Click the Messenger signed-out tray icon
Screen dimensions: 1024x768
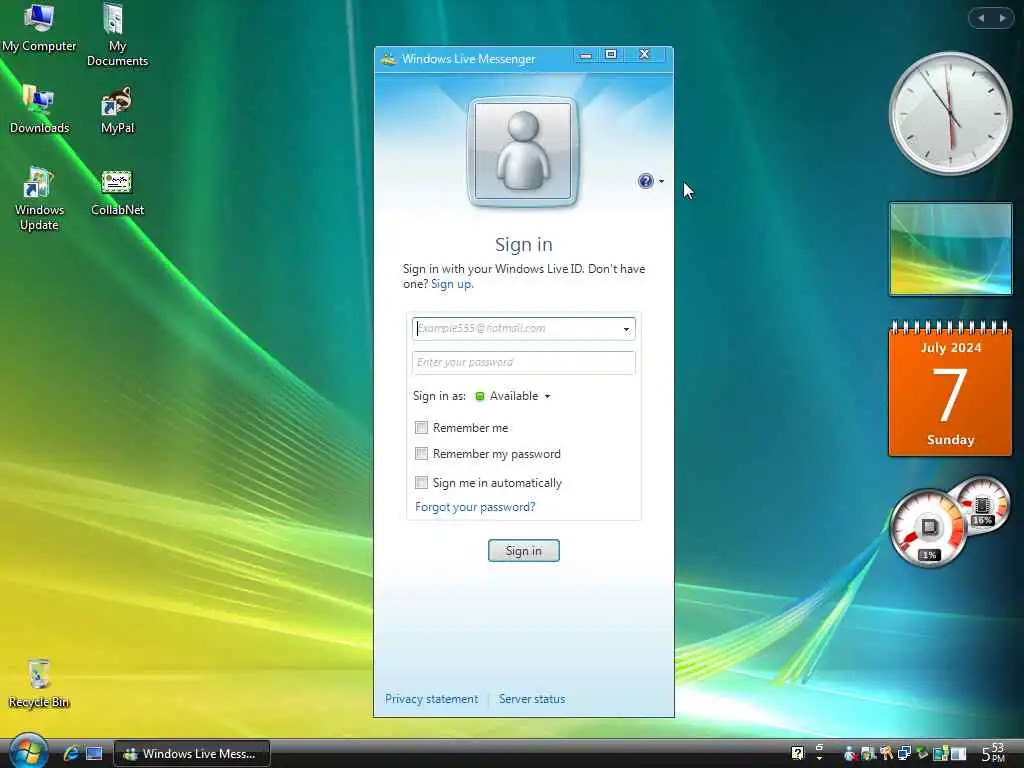tap(850, 754)
